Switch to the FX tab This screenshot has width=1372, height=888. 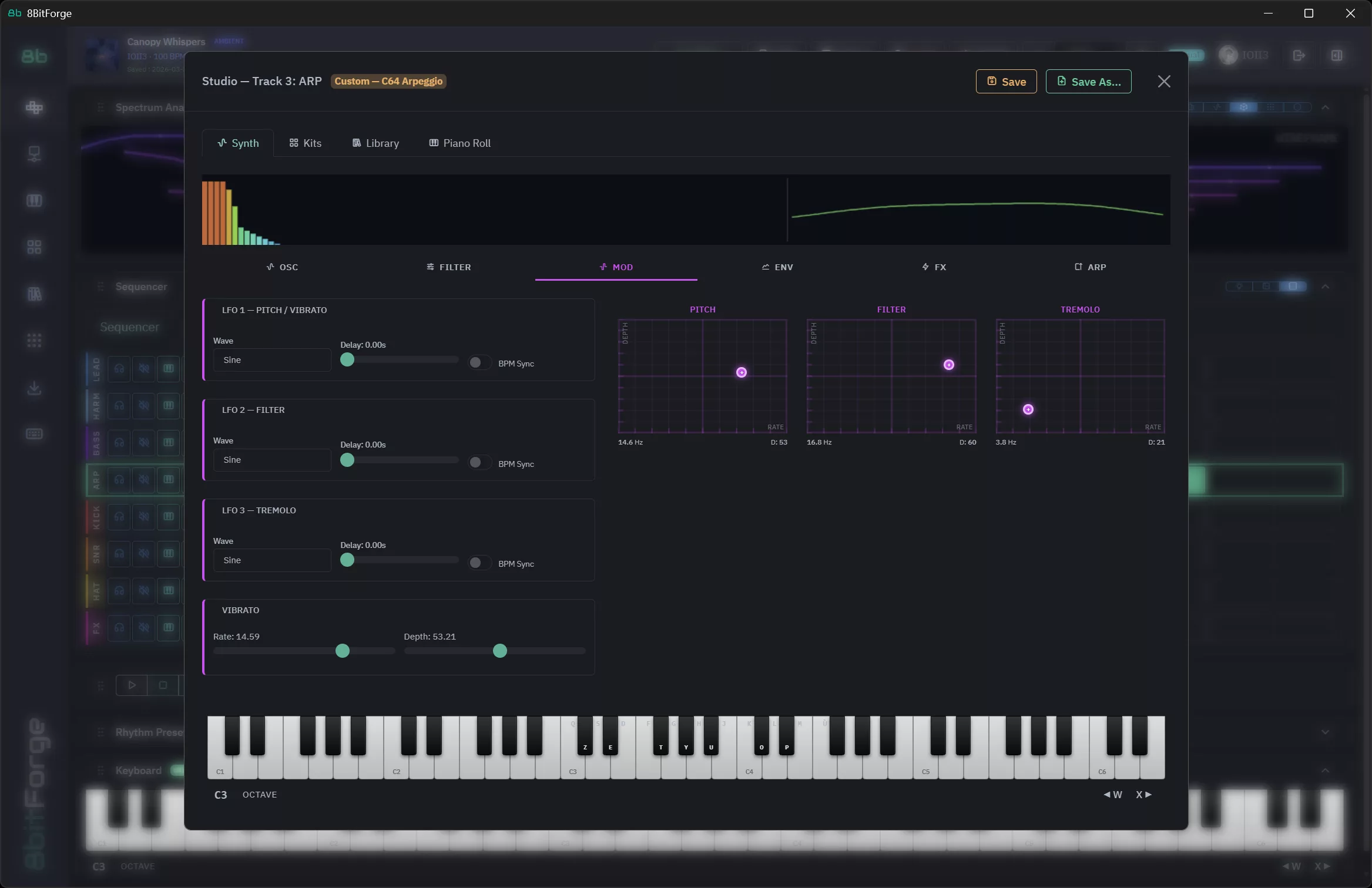pos(934,267)
